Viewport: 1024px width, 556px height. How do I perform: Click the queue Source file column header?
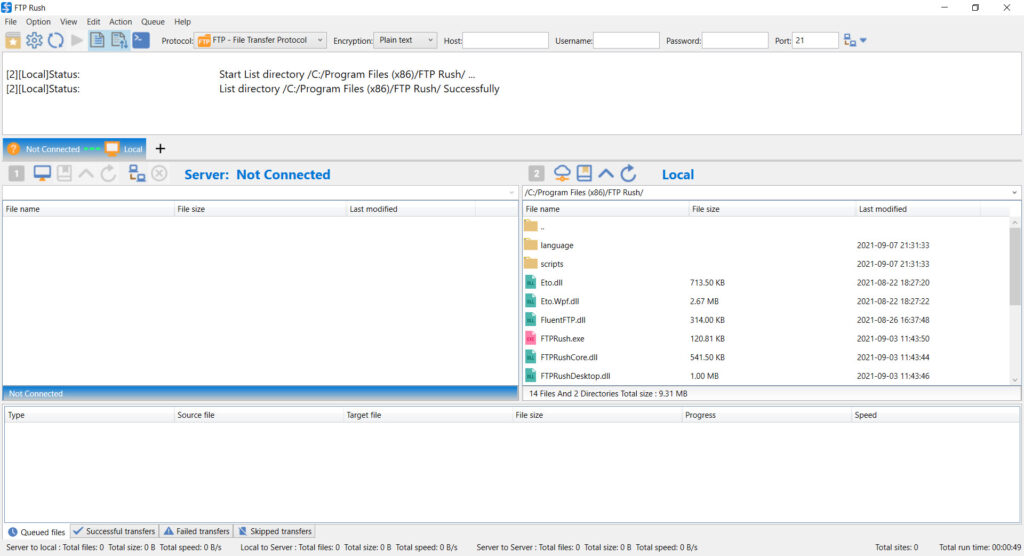(x=258, y=415)
